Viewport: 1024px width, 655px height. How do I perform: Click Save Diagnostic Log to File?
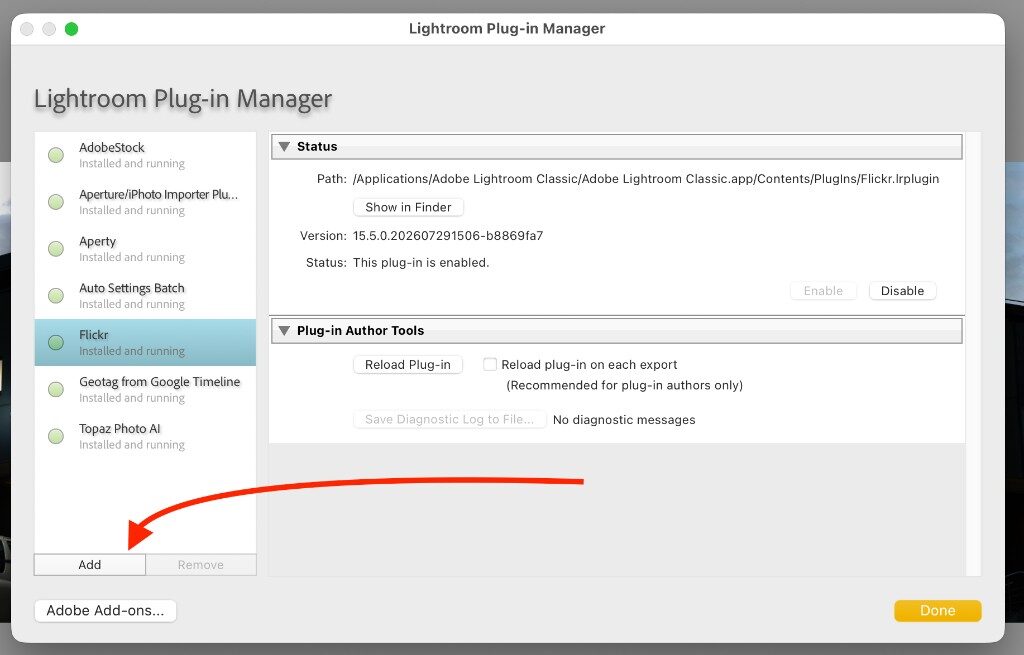point(449,419)
